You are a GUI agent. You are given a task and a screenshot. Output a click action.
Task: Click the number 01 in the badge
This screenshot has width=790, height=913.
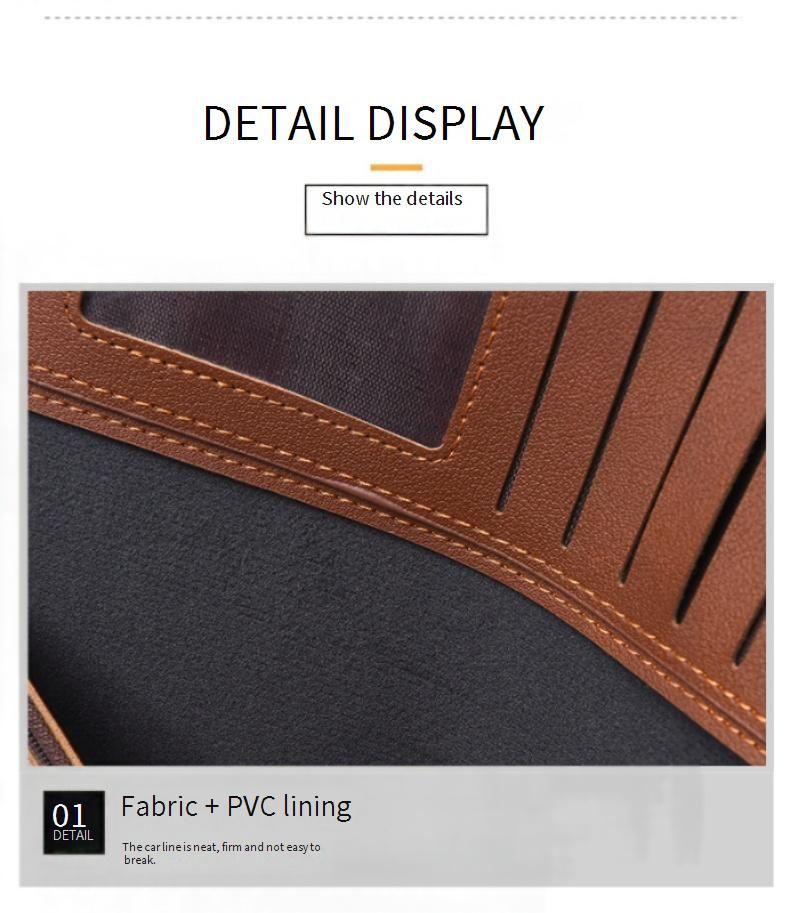point(69,815)
